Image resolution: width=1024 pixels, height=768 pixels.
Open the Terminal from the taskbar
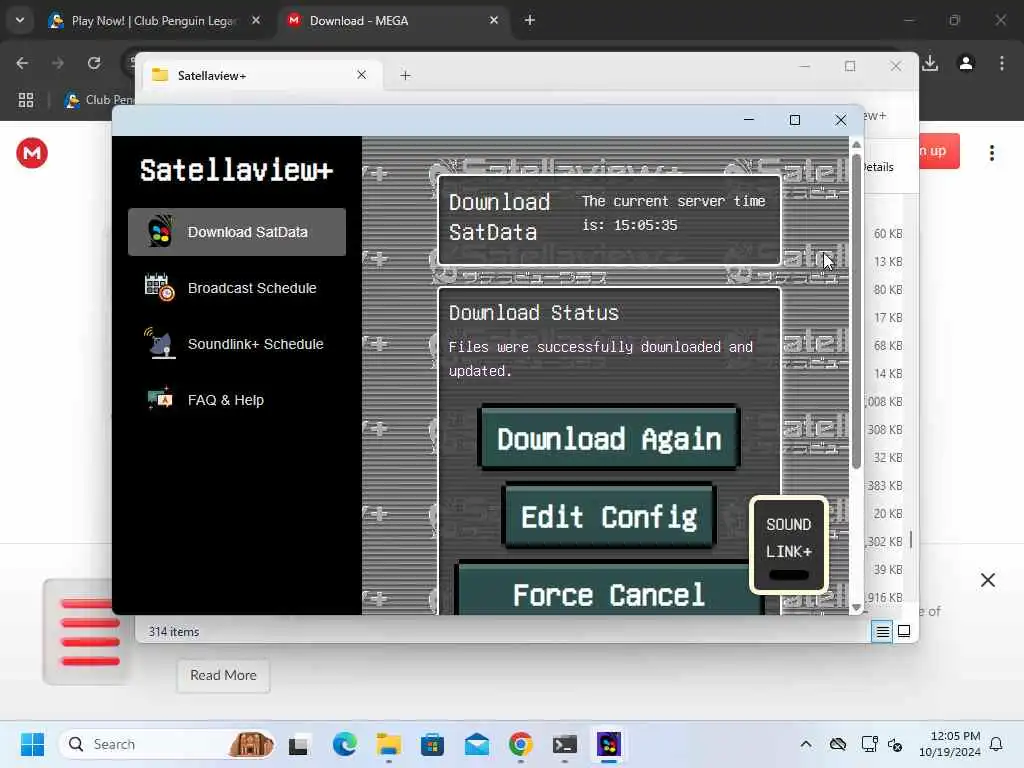(565, 744)
